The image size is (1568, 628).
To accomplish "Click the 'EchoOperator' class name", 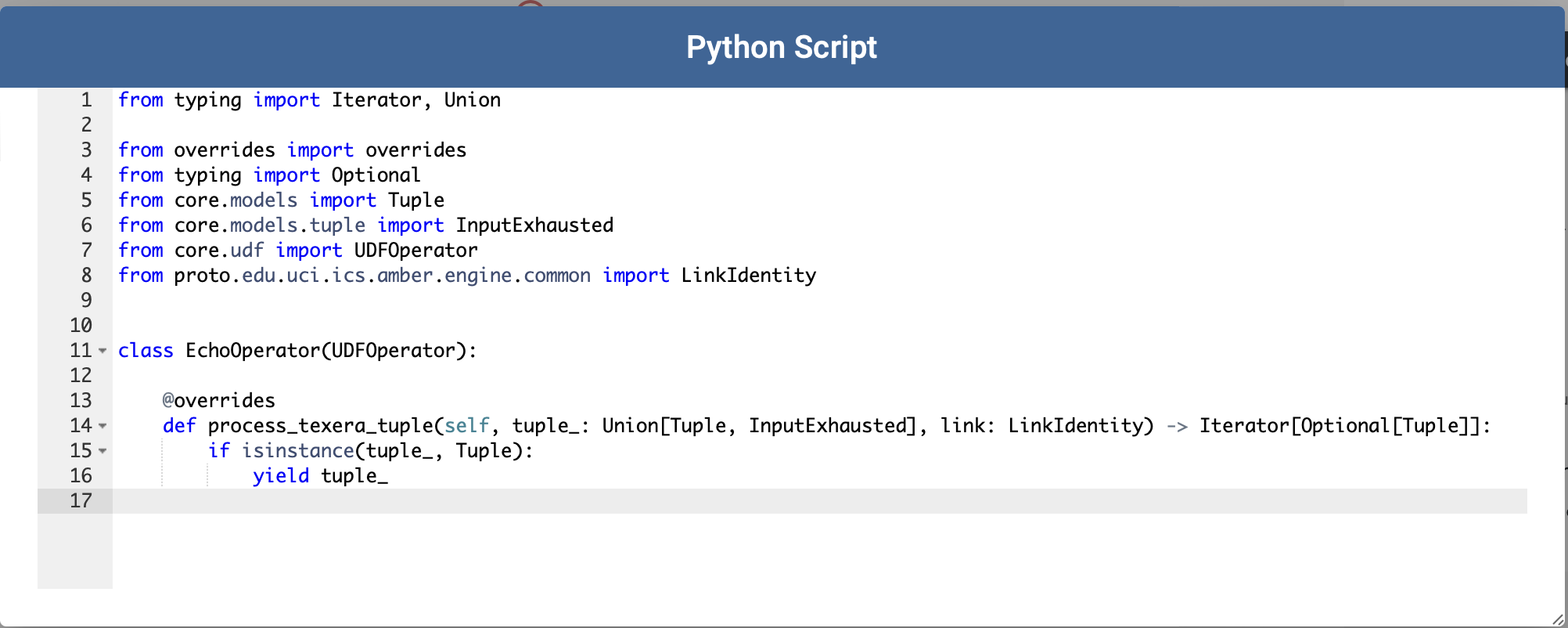I will (x=253, y=351).
